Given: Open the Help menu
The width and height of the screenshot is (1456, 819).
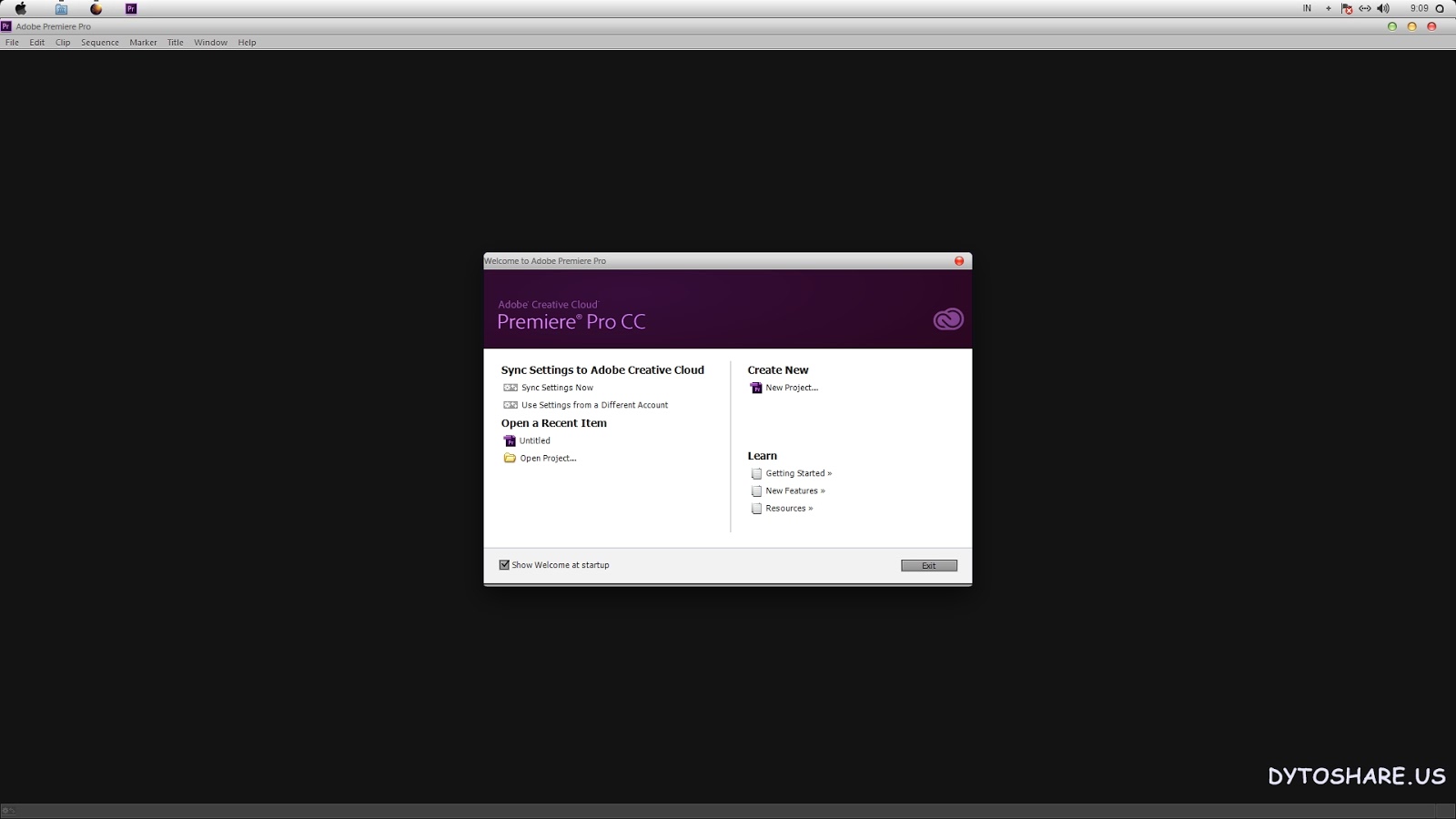Looking at the screenshot, I should coord(247,43).
